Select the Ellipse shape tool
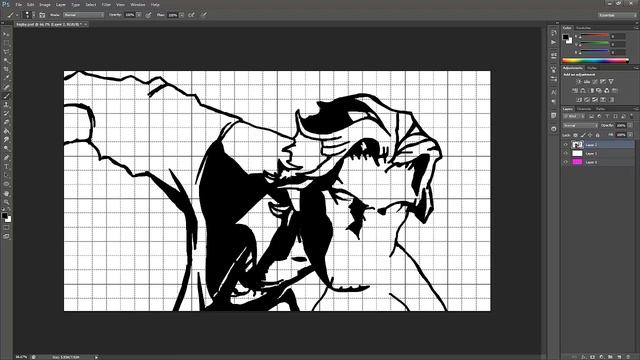The image size is (640, 360). coord(6,184)
